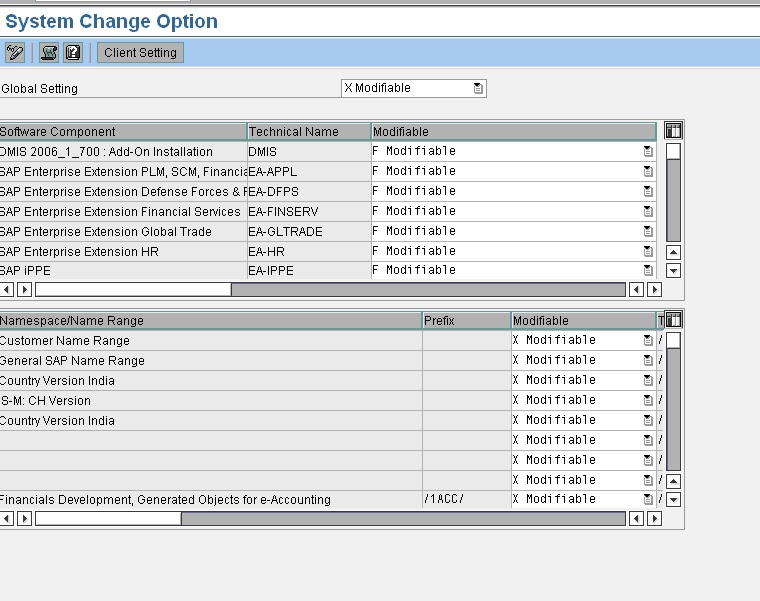The height and width of the screenshot is (601, 760).
Task: Click EA-FINSERV technical name cell
Action: (x=309, y=212)
